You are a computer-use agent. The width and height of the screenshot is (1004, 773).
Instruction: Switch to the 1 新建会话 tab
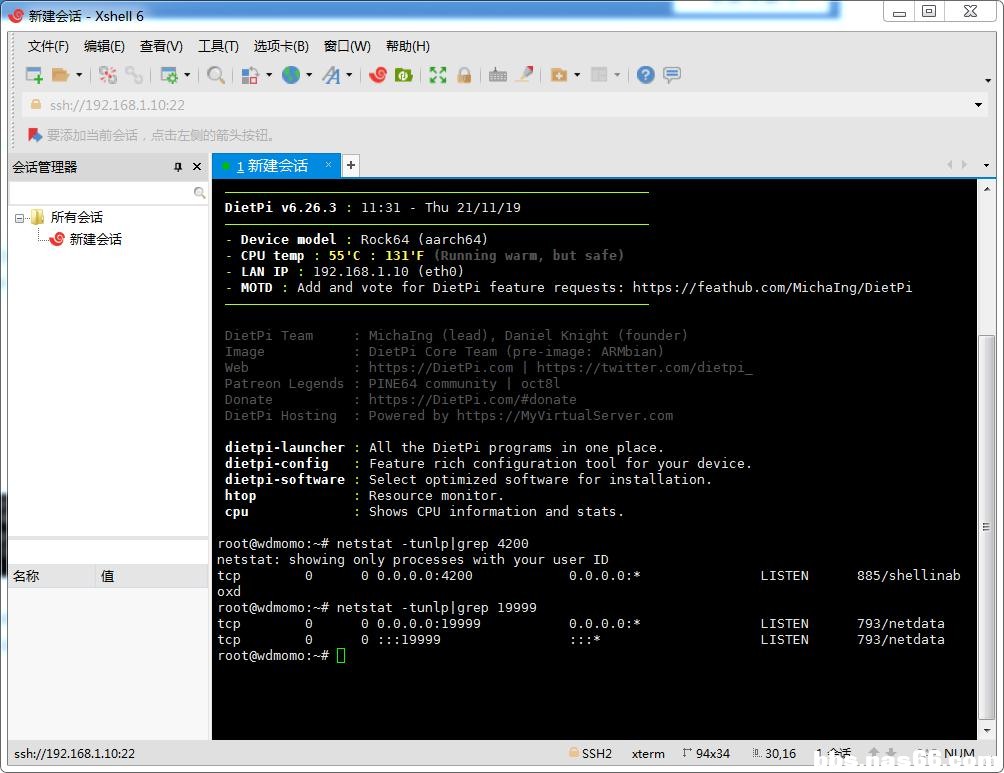coord(272,166)
